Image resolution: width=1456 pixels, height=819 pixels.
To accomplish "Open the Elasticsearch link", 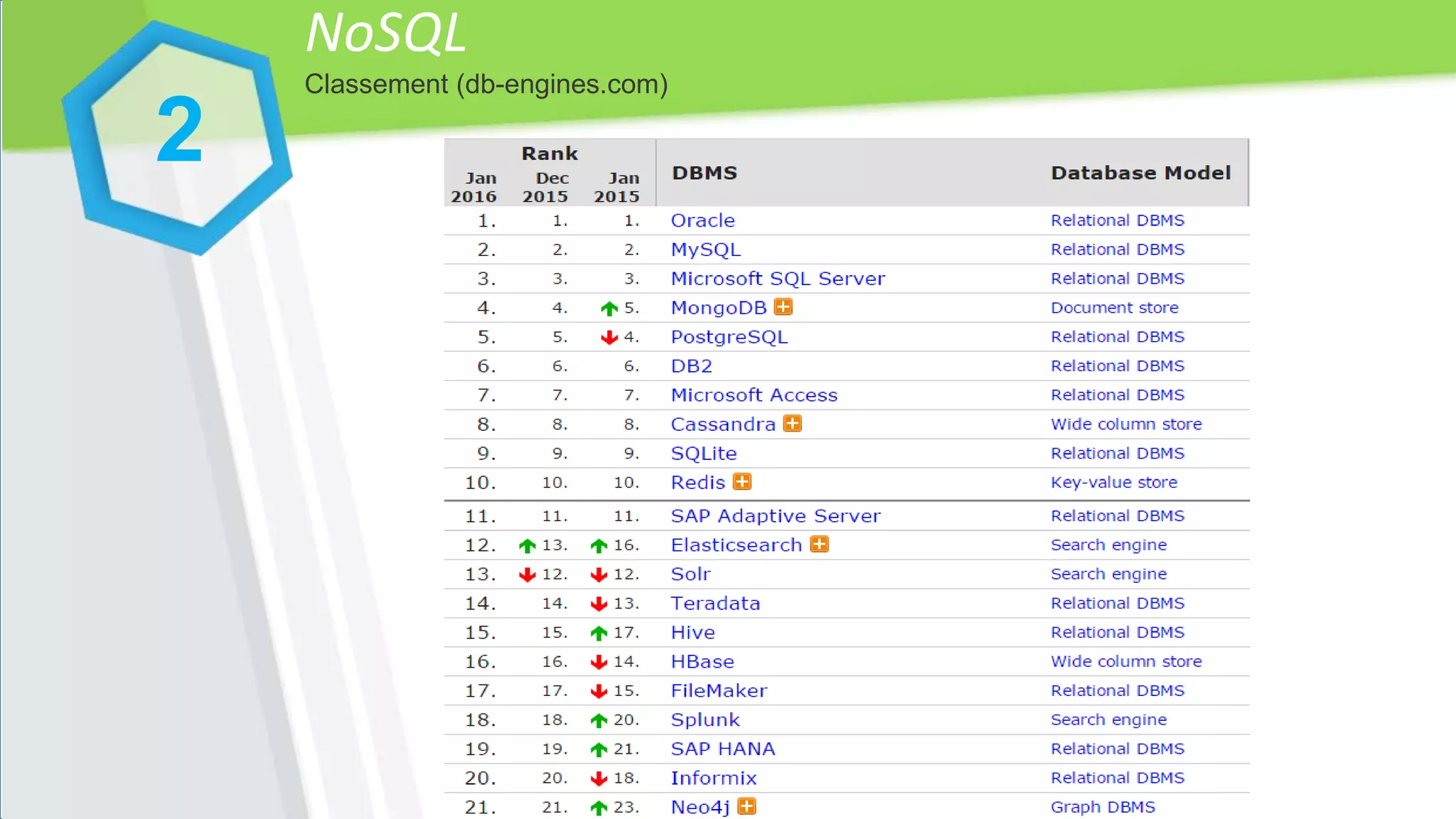I will (x=737, y=545).
